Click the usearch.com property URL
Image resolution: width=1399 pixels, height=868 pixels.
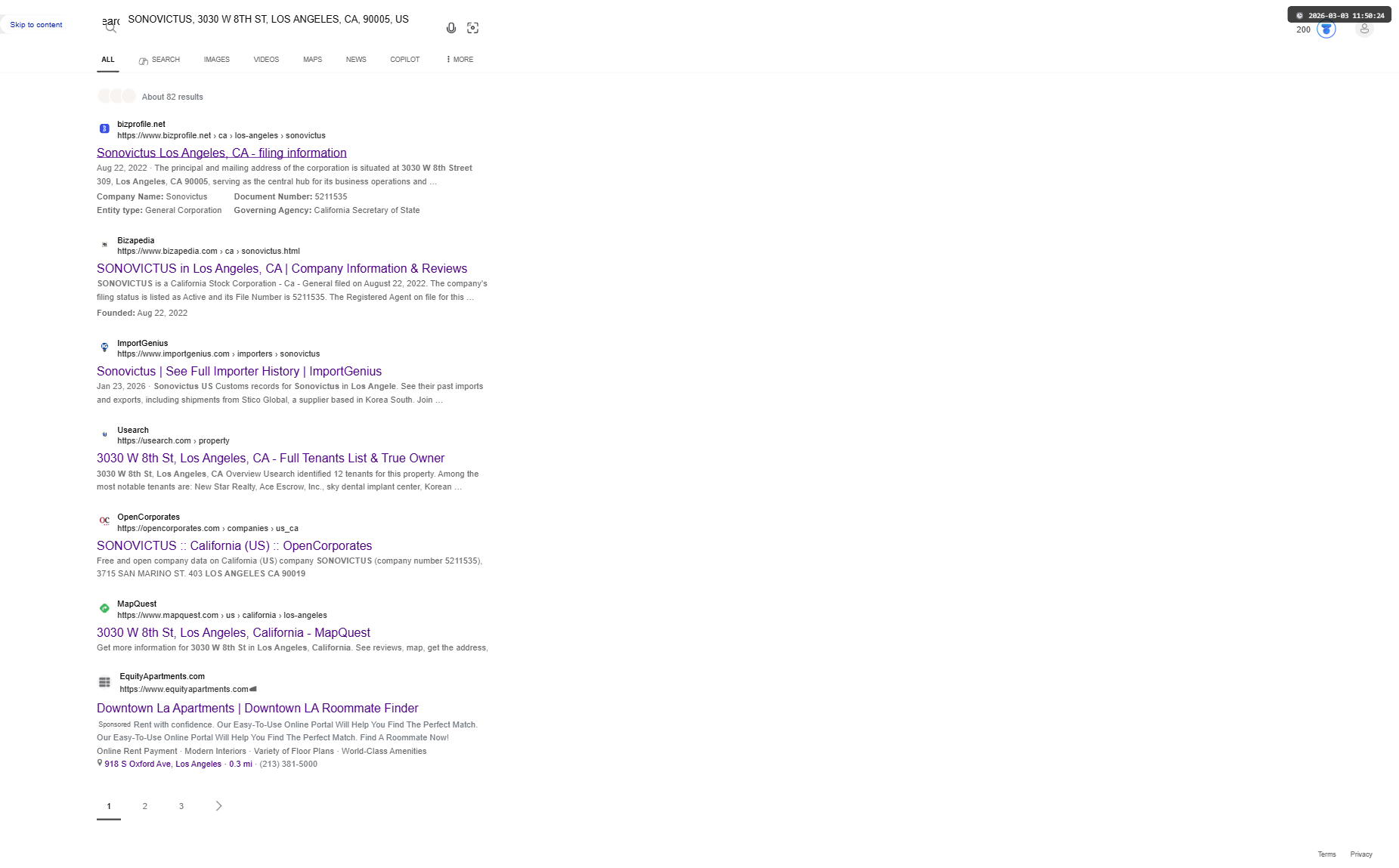coord(173,441)
